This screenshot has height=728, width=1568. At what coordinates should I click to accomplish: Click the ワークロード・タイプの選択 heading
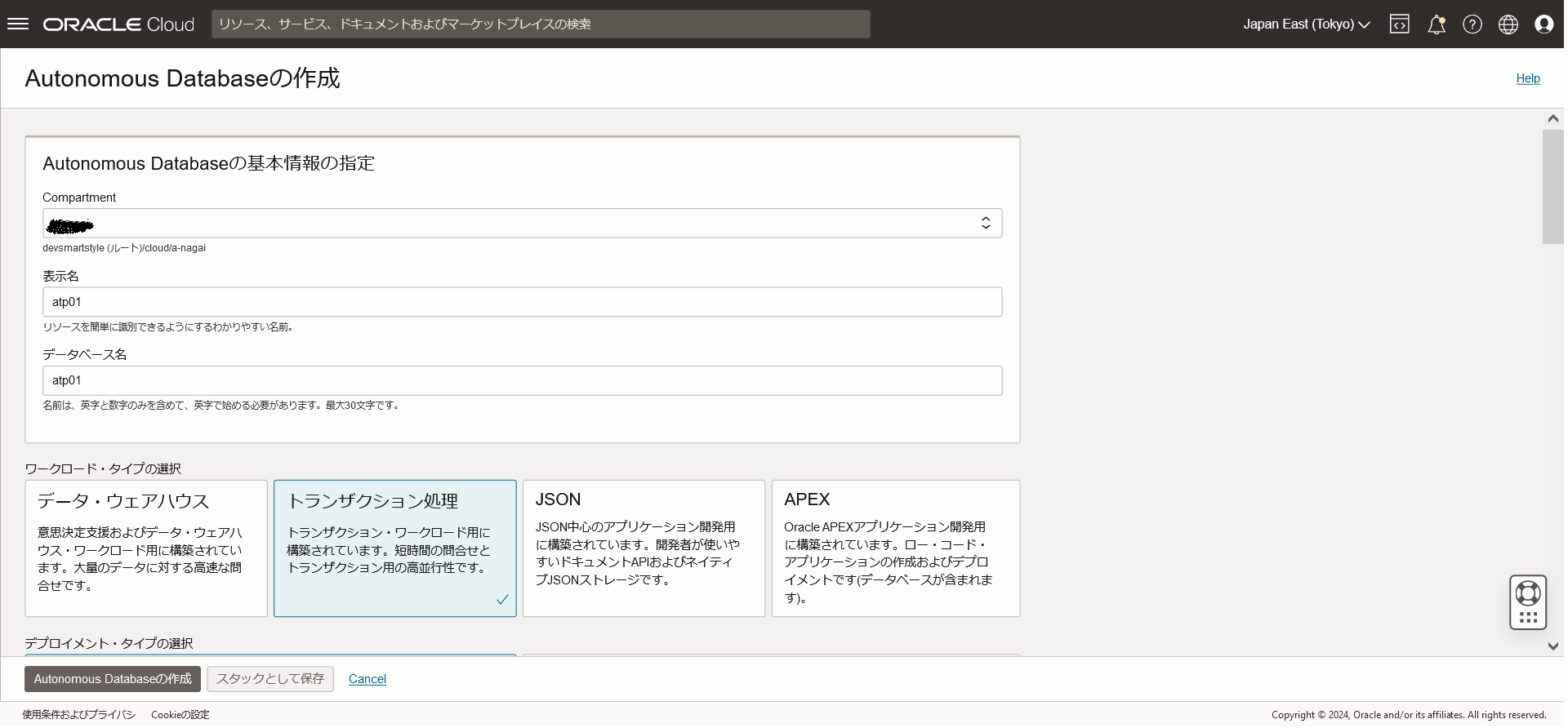pyautogui.click(x=103, y=468)
